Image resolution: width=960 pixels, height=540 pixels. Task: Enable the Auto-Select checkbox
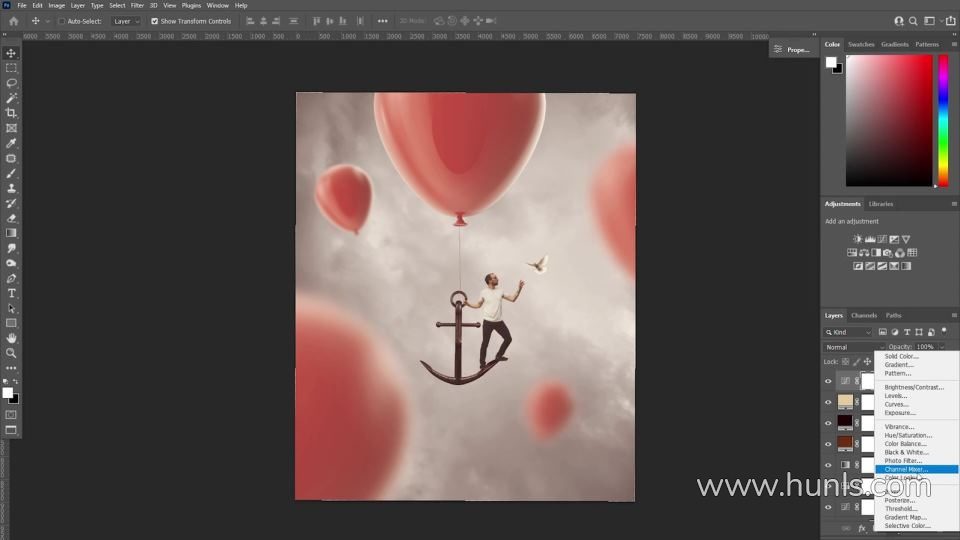click(61, 21)
